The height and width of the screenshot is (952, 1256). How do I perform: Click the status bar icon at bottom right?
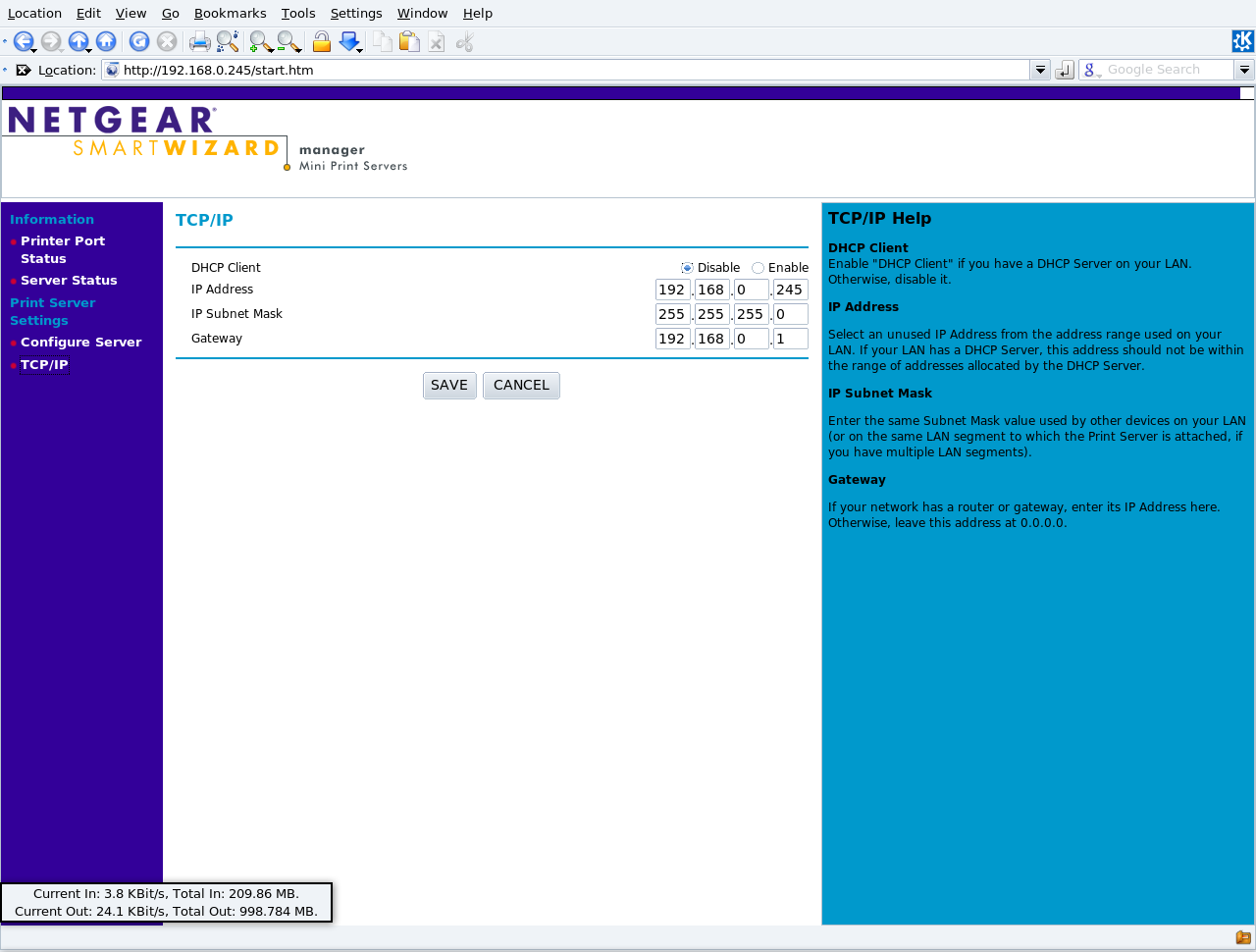tap(1243, 937)
